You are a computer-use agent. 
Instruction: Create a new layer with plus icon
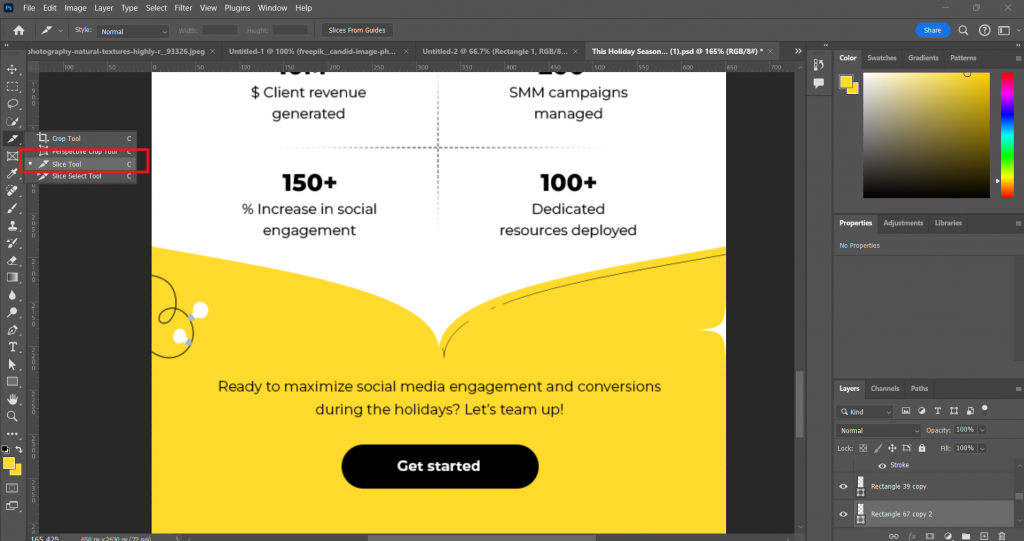click(x=984, y=536)
